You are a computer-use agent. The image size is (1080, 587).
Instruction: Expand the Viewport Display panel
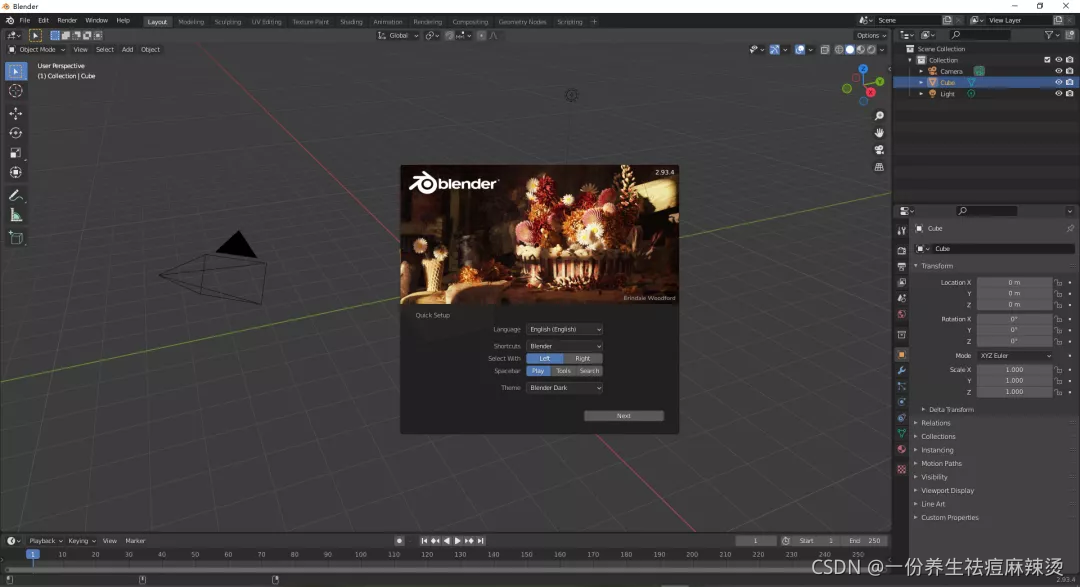click(947, 491)
